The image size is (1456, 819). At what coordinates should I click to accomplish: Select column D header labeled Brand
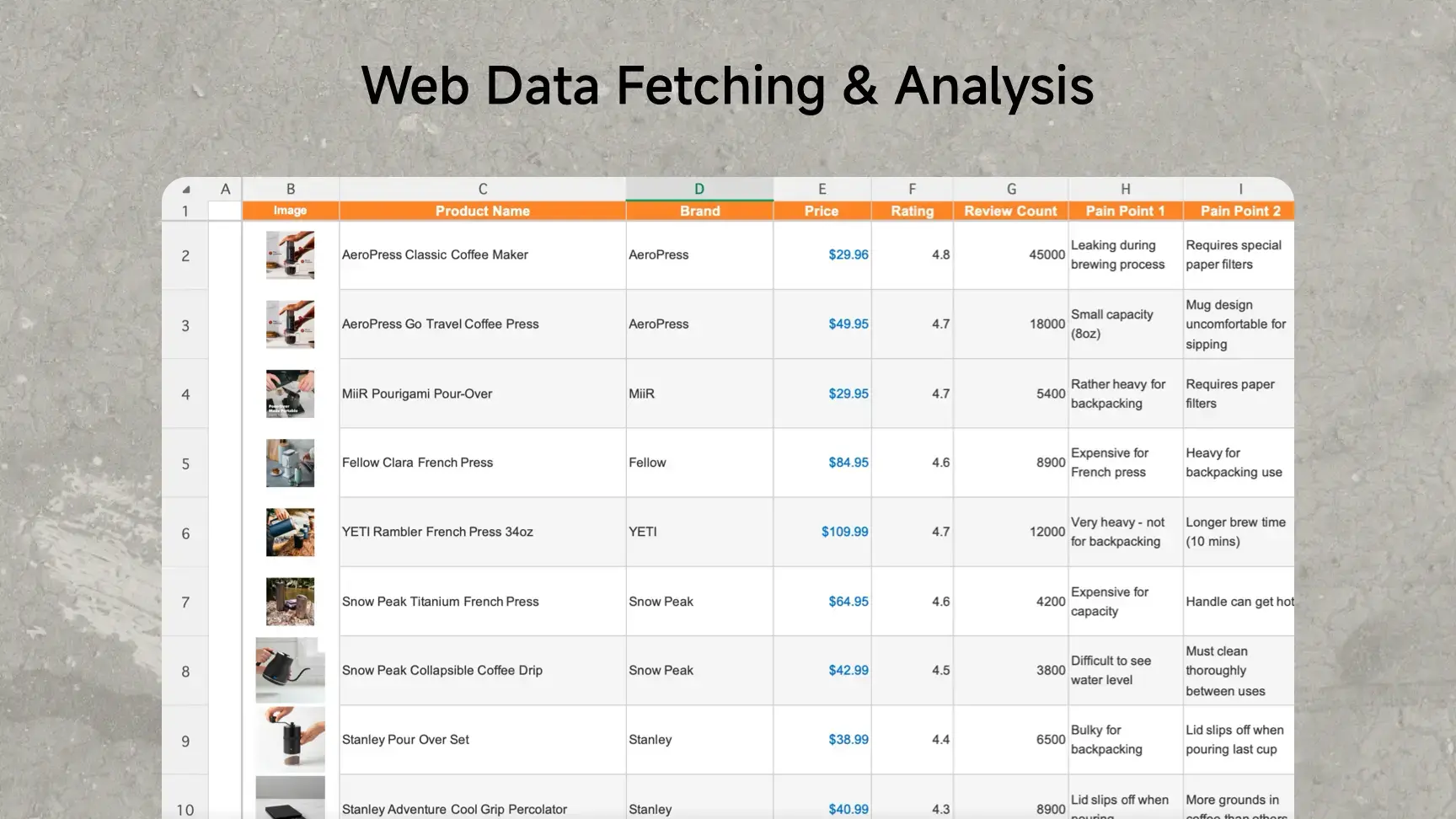tap(699, 189)
